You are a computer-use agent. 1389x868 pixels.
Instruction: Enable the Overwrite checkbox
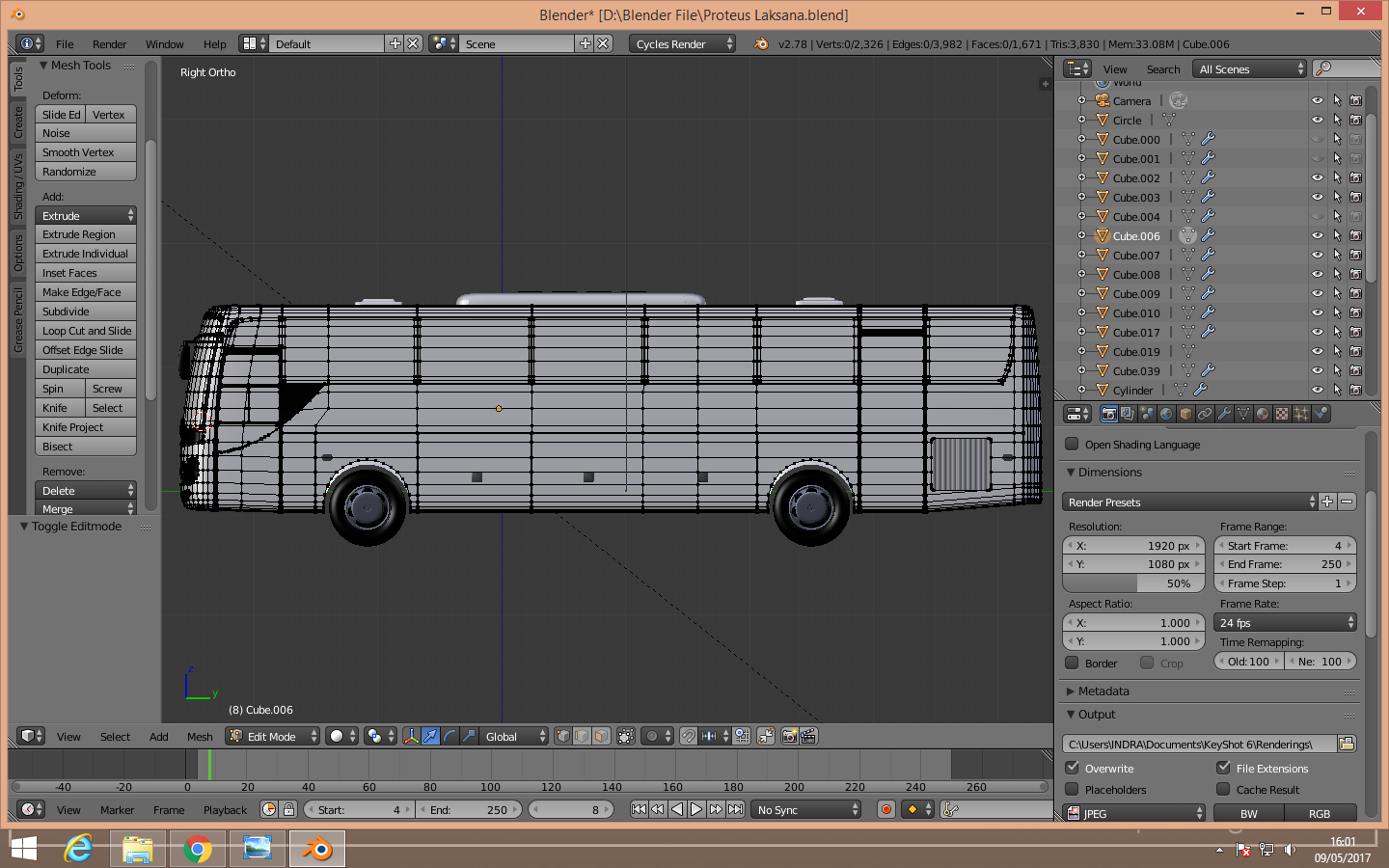(x=1072, y=768)
